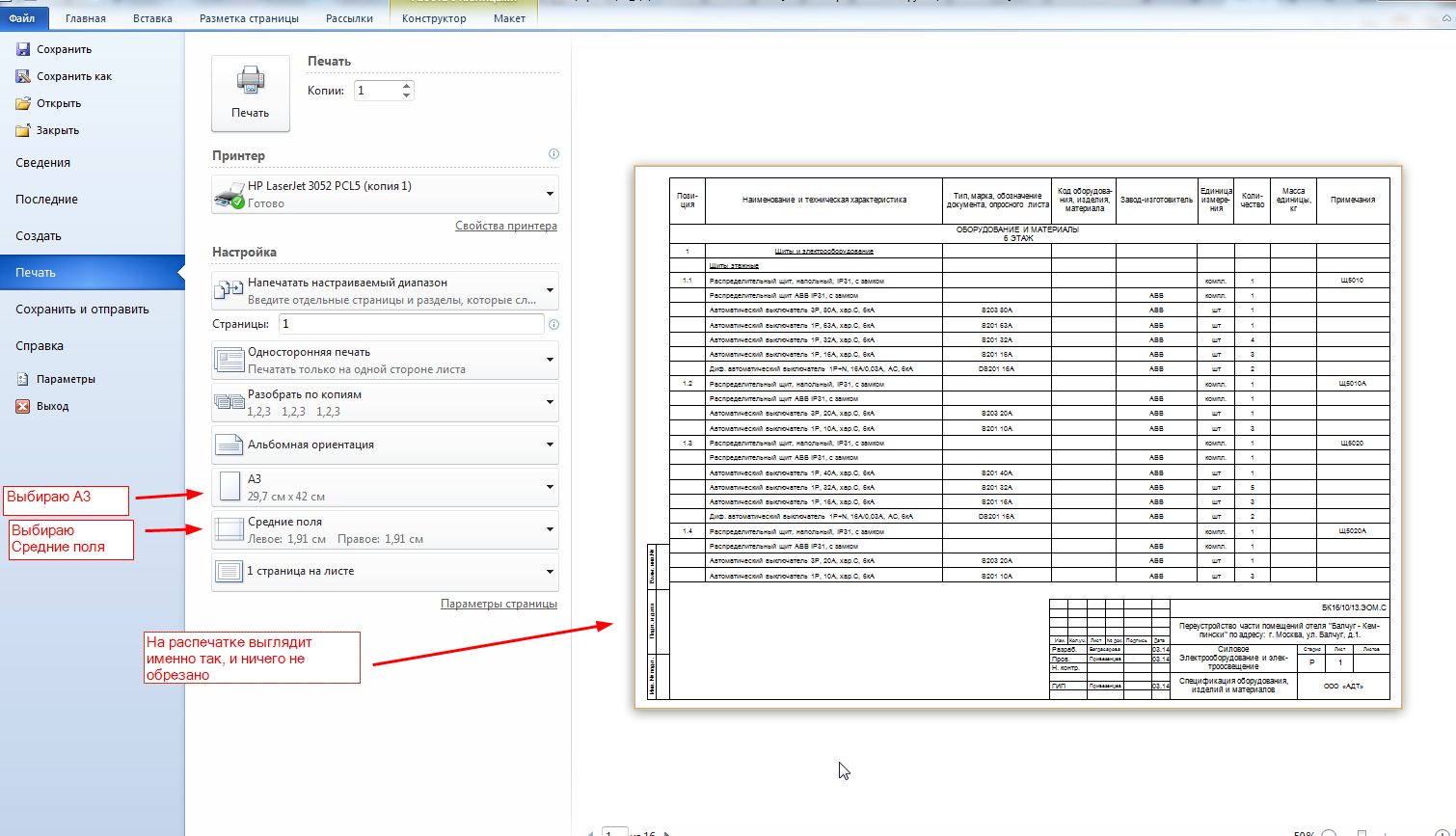Open Параметры страницы link
The height and width of the screenshot is (836, 1456).
click(499, 604)
